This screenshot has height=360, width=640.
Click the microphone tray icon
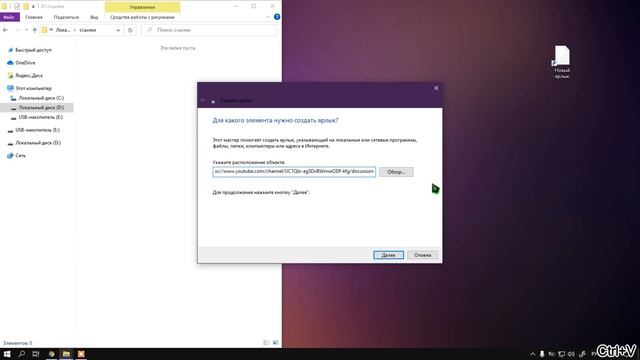[x=542, y=354]
